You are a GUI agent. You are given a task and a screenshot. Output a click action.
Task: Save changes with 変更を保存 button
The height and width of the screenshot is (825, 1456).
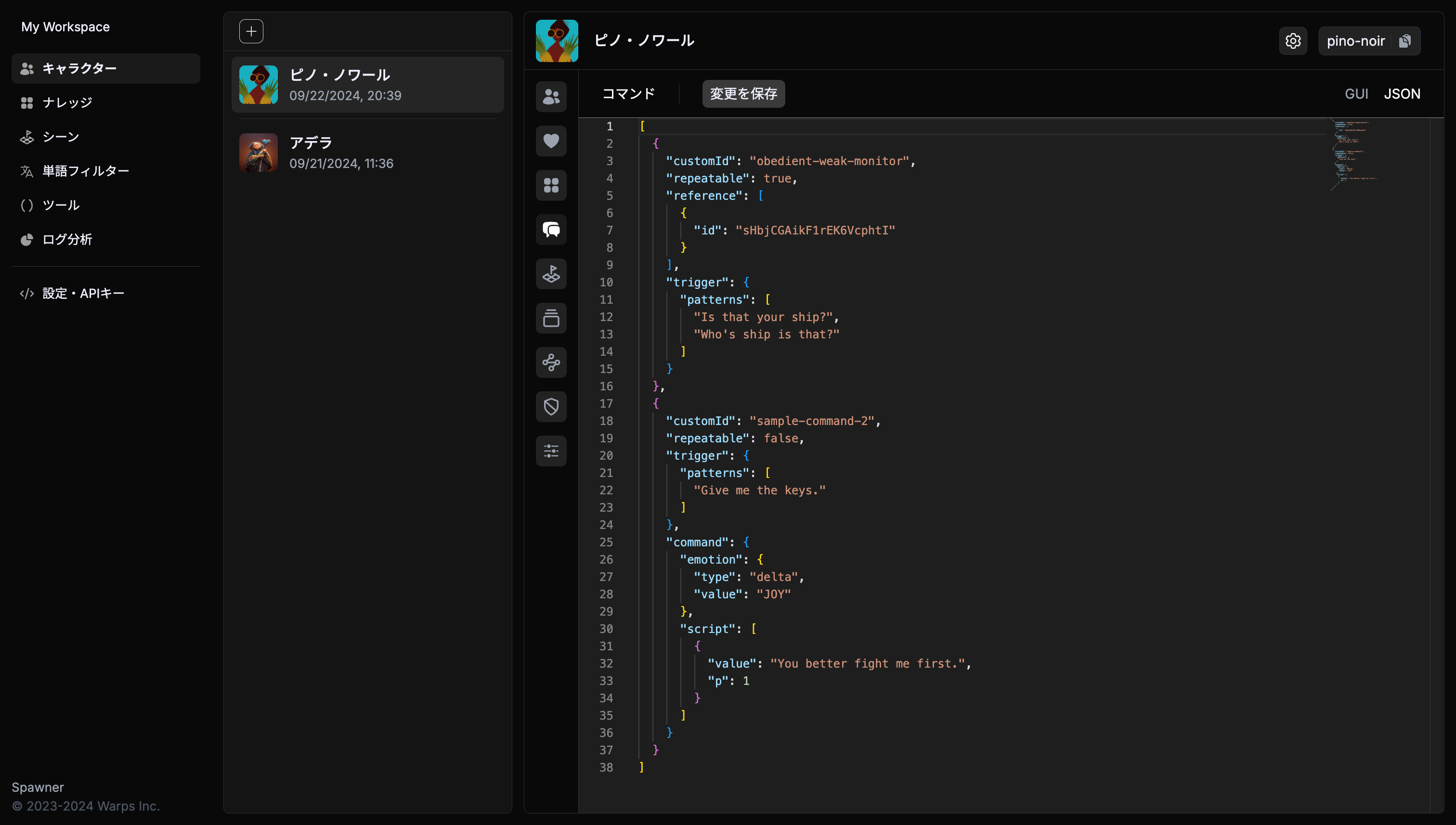coord(743,94)
